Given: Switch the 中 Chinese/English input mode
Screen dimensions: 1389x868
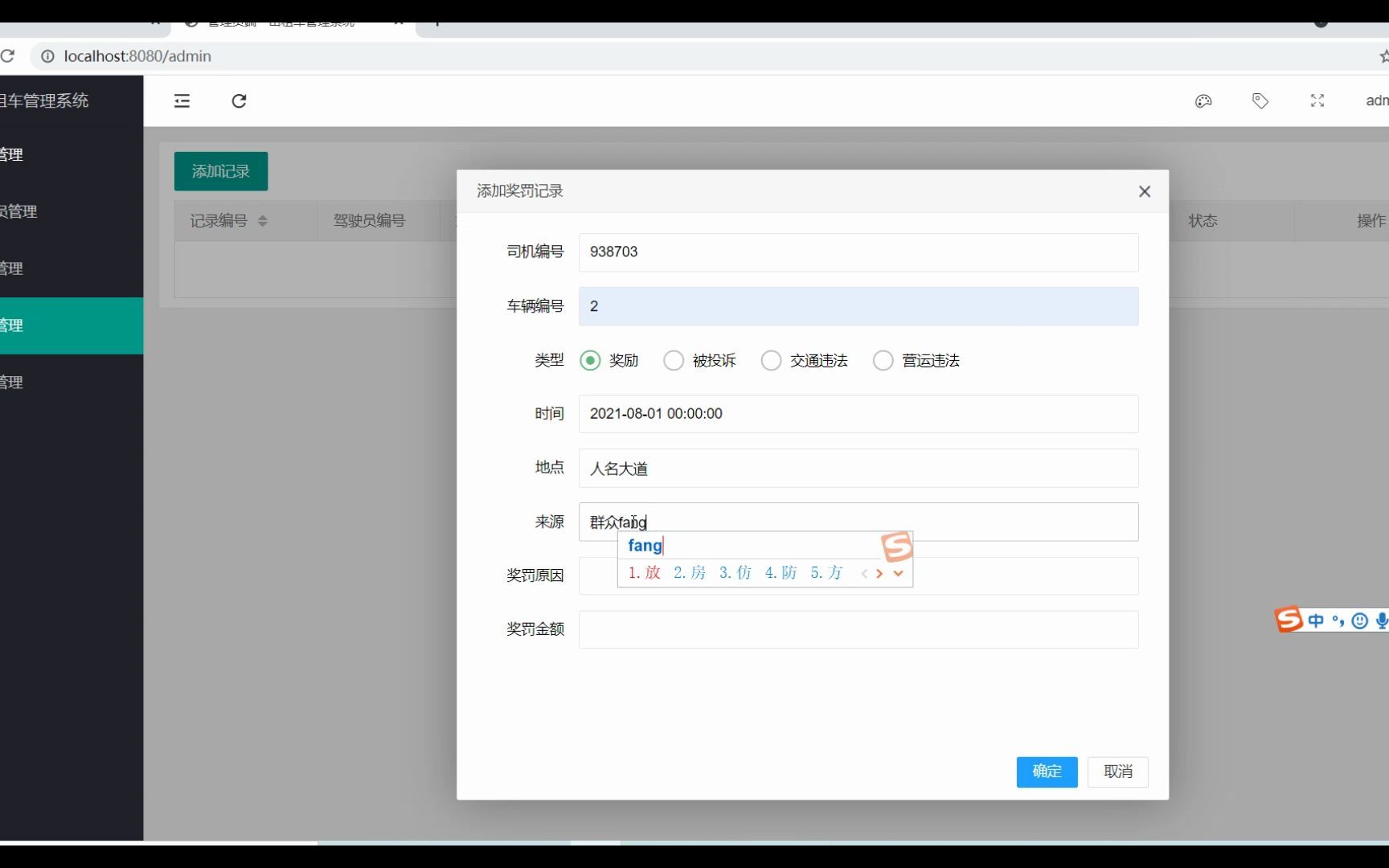Looking at the screenshot, I should (1316, 620).
